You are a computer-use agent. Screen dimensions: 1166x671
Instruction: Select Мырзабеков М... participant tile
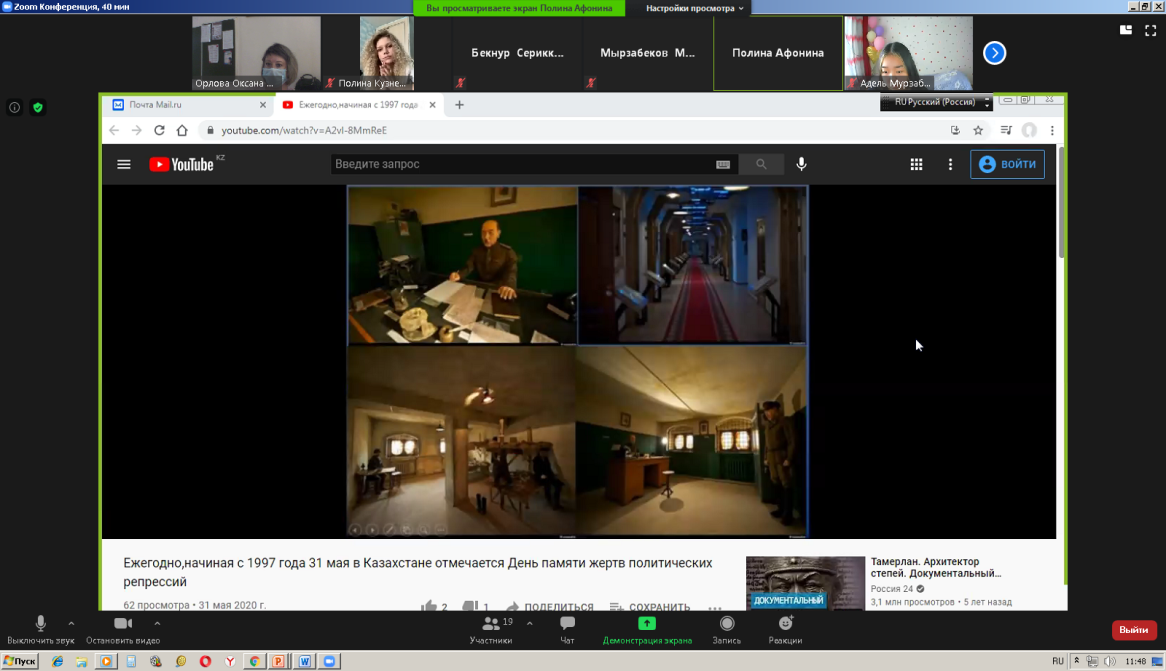coord(647,53)
